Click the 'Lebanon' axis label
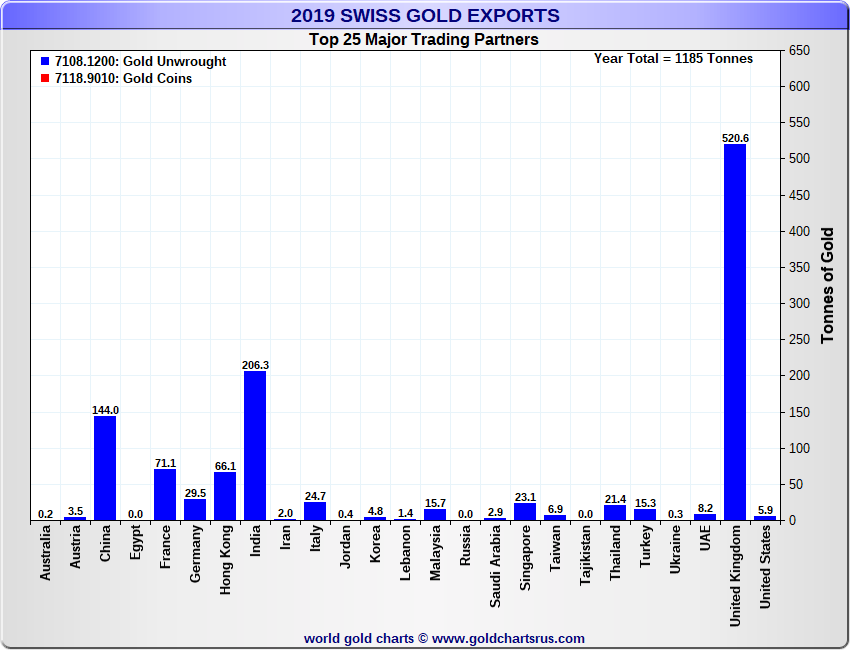This screenshot has width=850, height=650. click(x=405, y=553)
